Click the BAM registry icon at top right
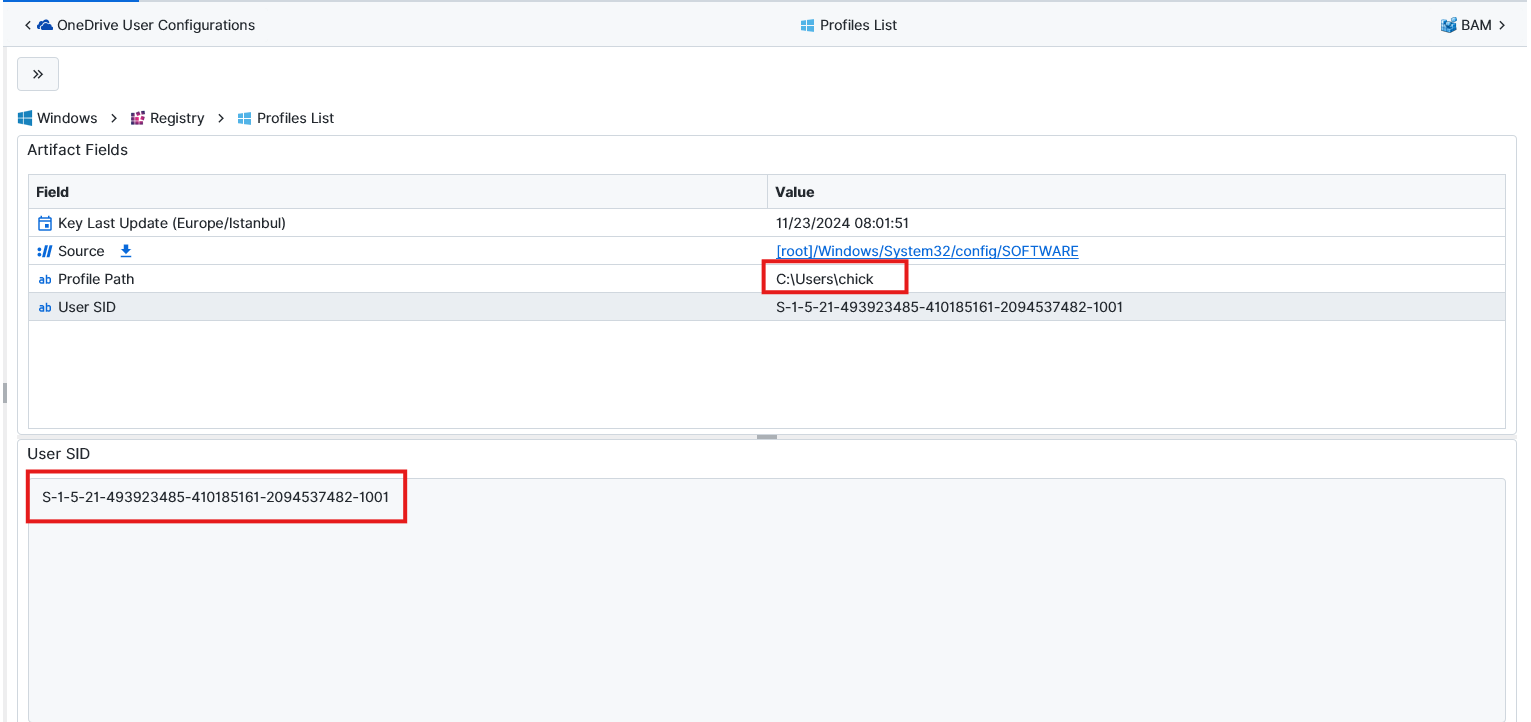Viewport: 1531px width, 722px height. tap(1448, 25)
